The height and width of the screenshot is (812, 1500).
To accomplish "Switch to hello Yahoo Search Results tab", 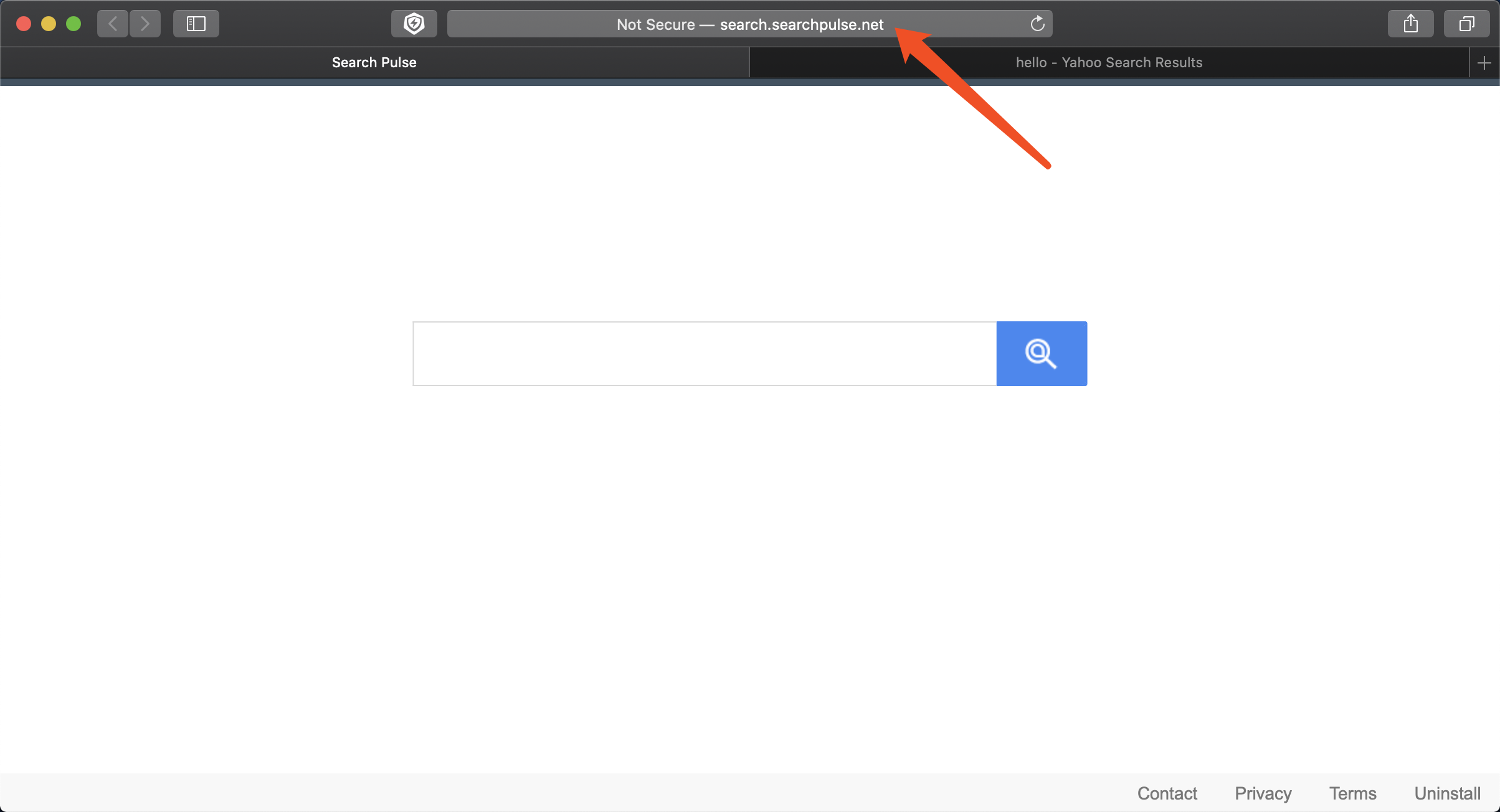I will [x=1108, y=62].
